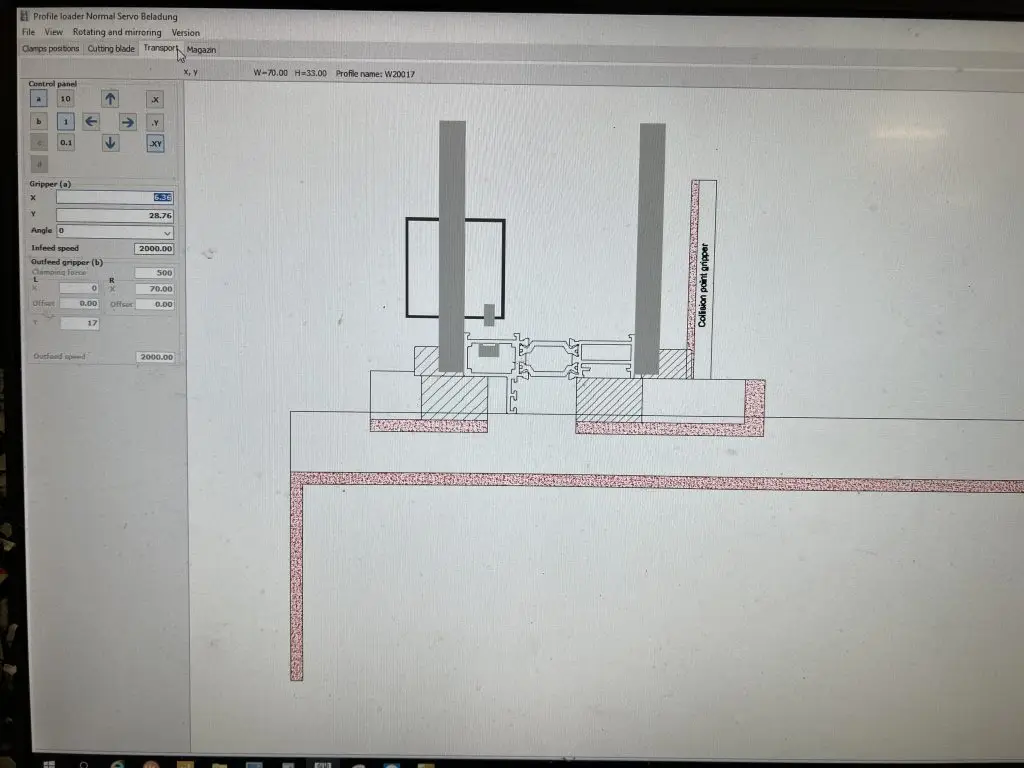Switch to the Clamps positions tab
Viewport: 1024px width, 768px height.
tap(50, 48)
